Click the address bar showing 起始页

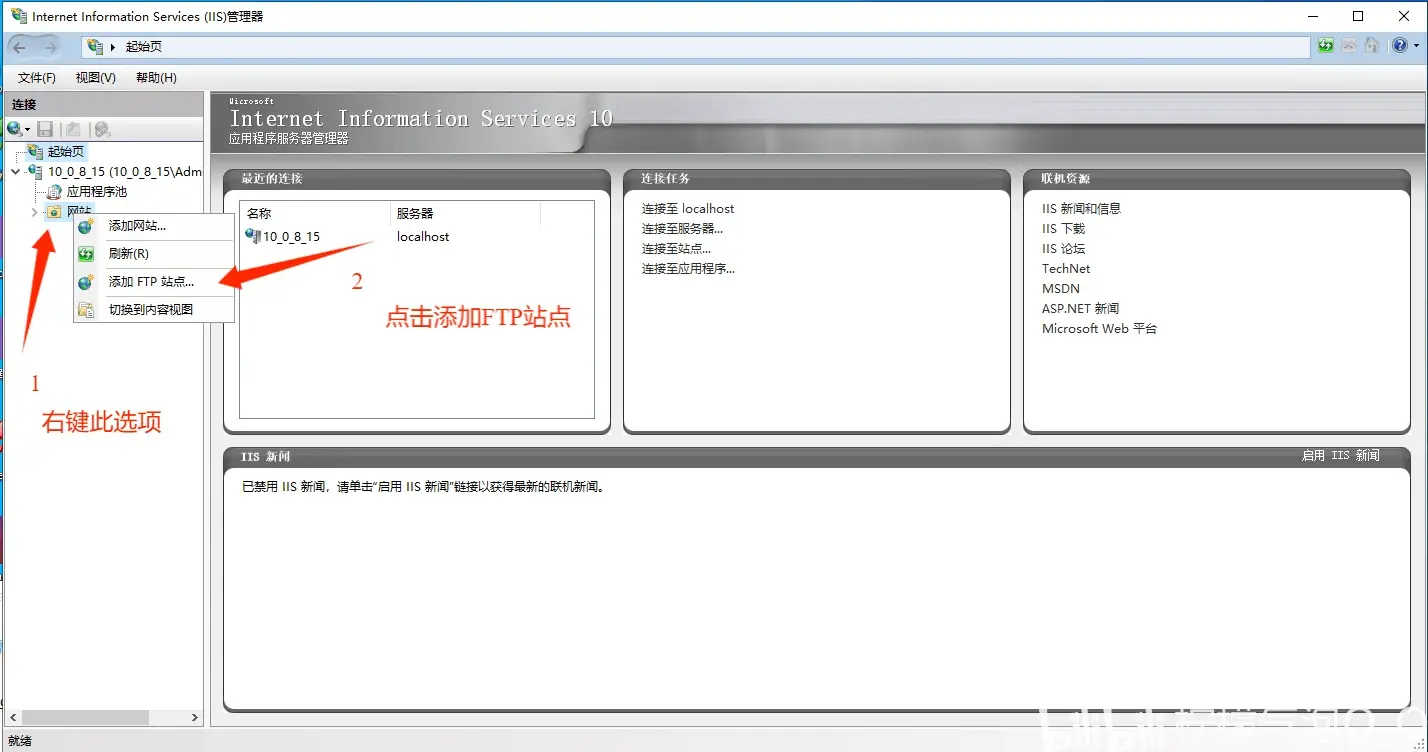click(696, 47)
